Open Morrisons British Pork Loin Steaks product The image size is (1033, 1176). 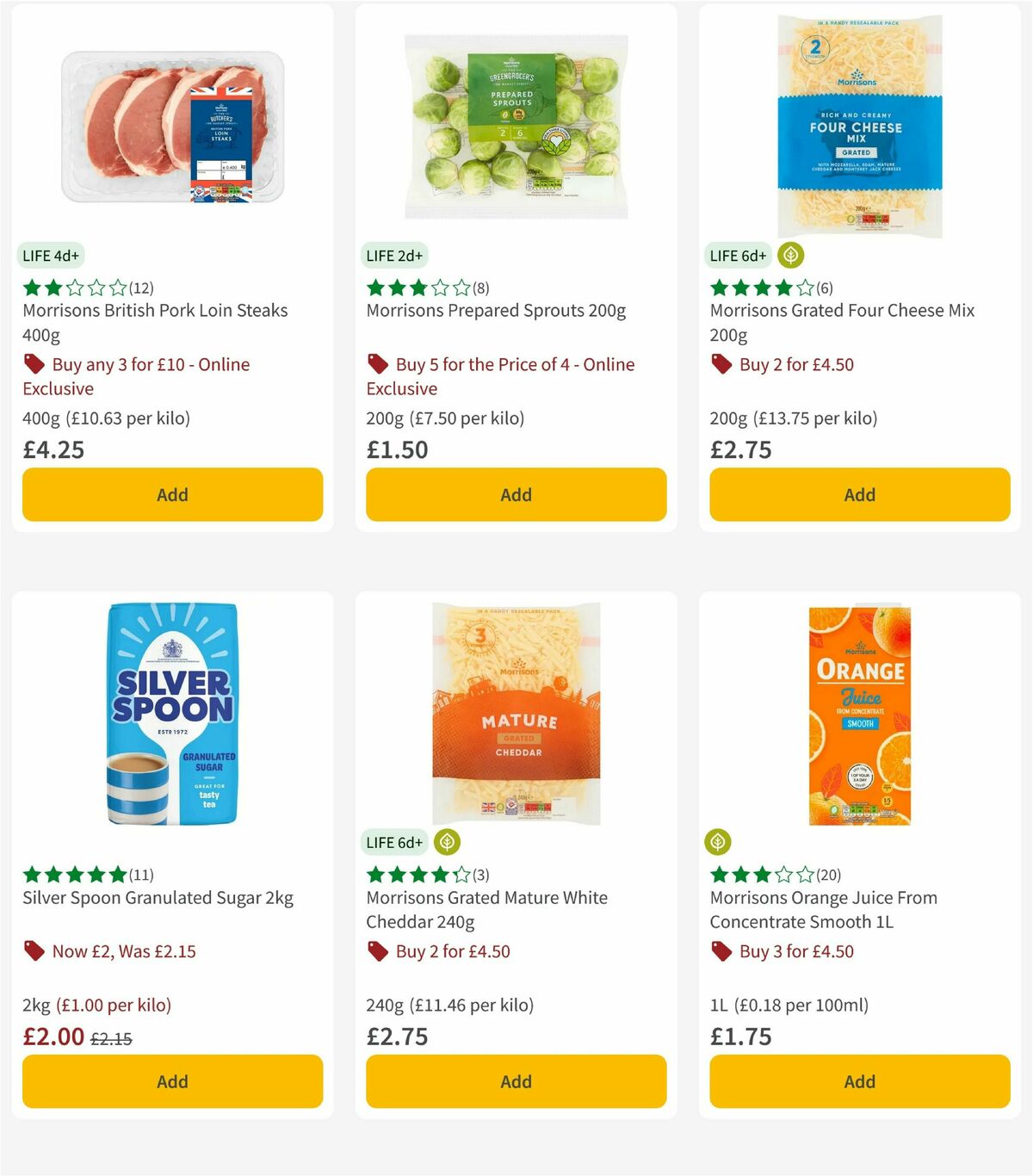pyautogui.click(x=154, y=322)
